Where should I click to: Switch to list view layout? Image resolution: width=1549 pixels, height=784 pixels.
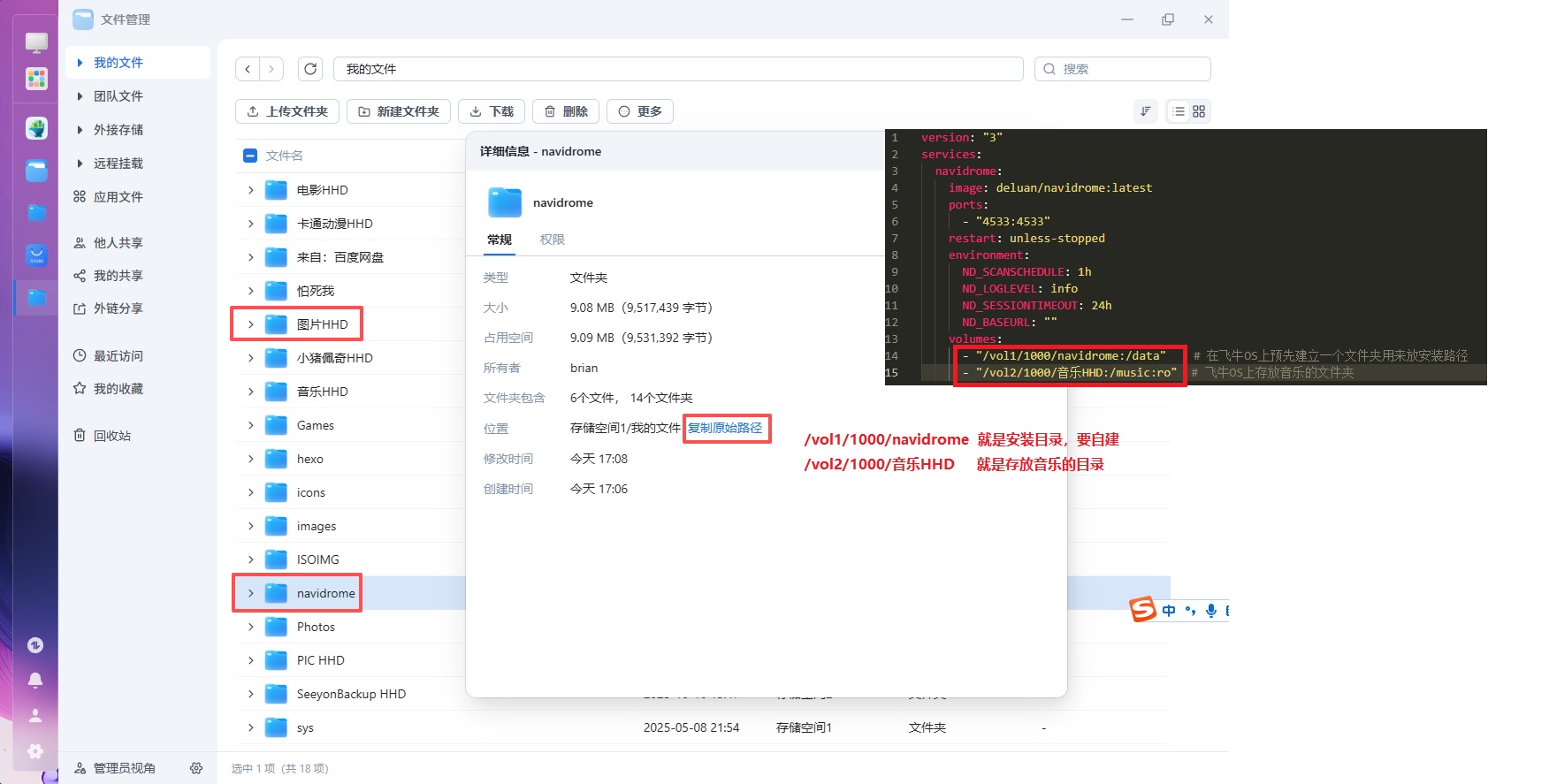point(1179,111)
